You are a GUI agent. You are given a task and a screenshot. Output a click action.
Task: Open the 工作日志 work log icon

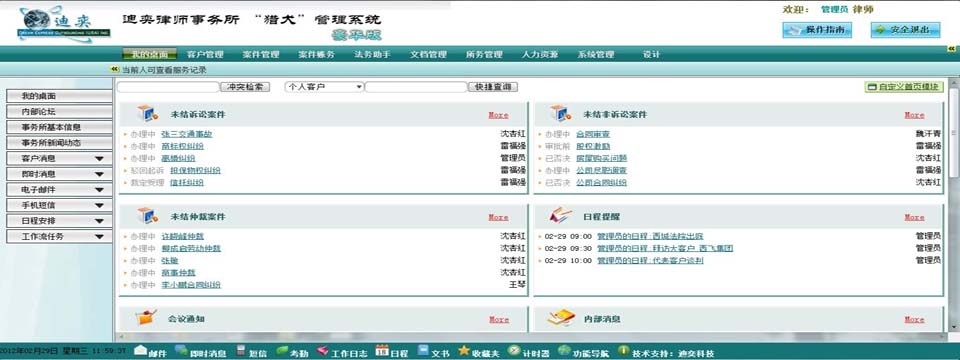[323, 350]
